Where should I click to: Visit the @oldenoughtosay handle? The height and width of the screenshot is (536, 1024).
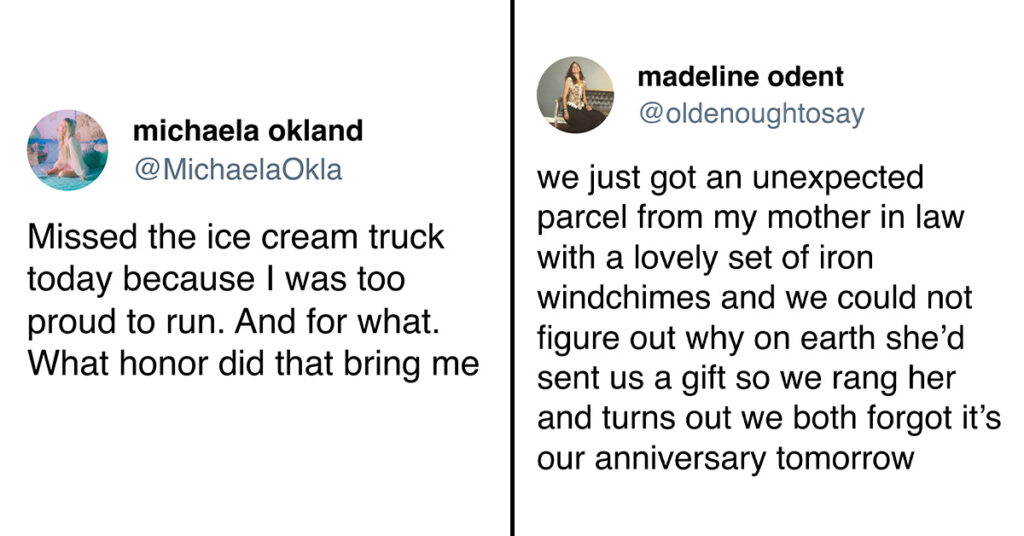click(751, 114)
